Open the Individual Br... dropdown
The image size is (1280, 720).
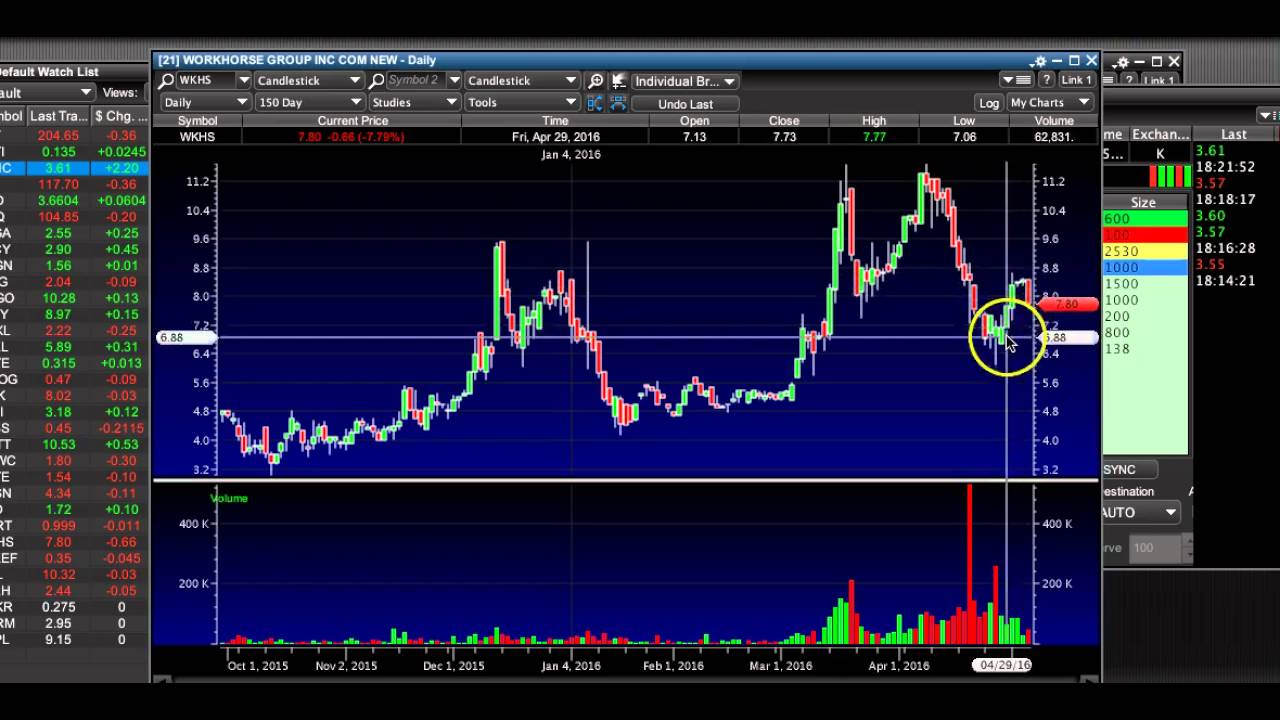[x=685, y=81]
